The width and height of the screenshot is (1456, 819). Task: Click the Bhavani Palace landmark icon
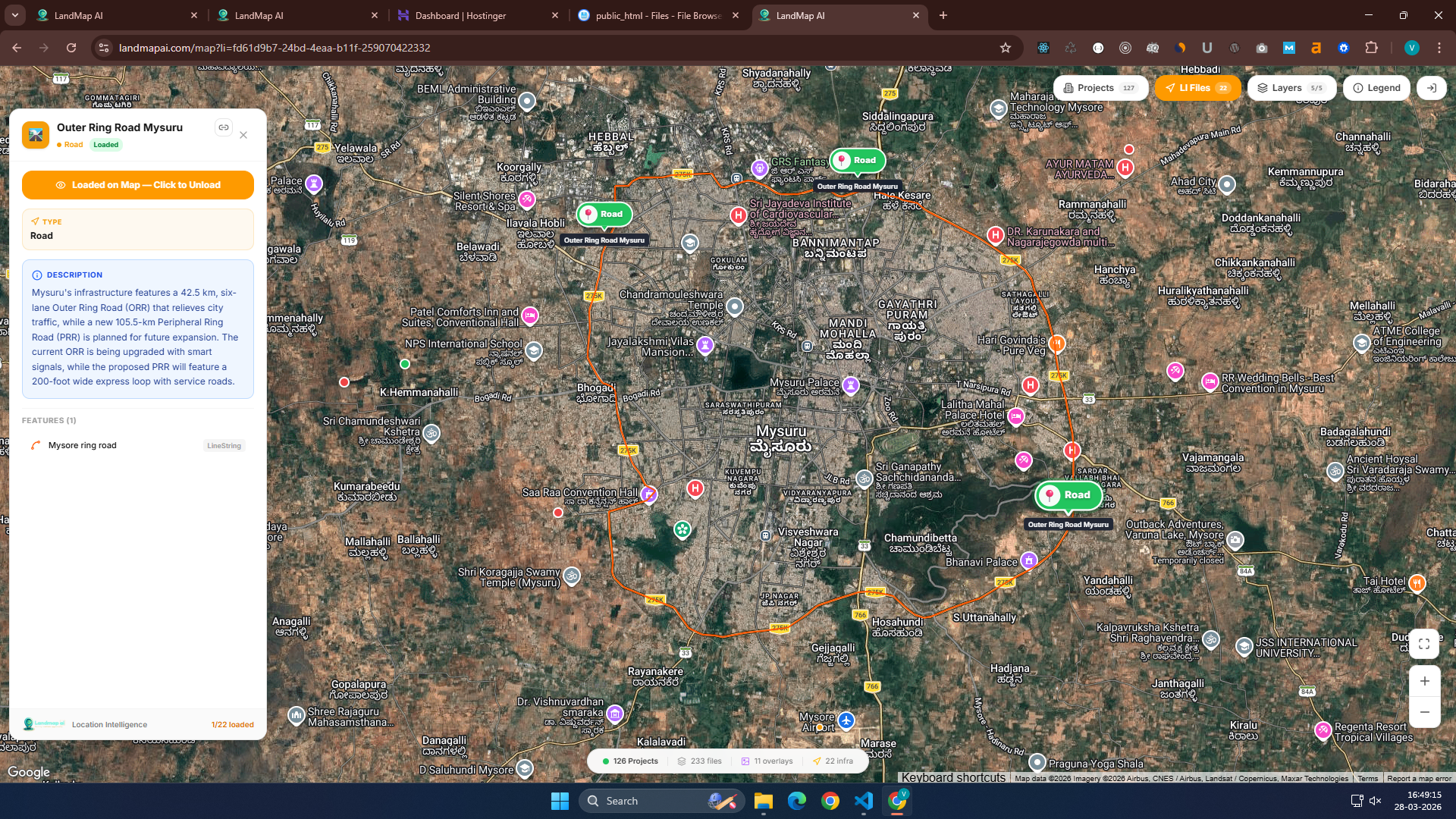tap(1028, 560)
